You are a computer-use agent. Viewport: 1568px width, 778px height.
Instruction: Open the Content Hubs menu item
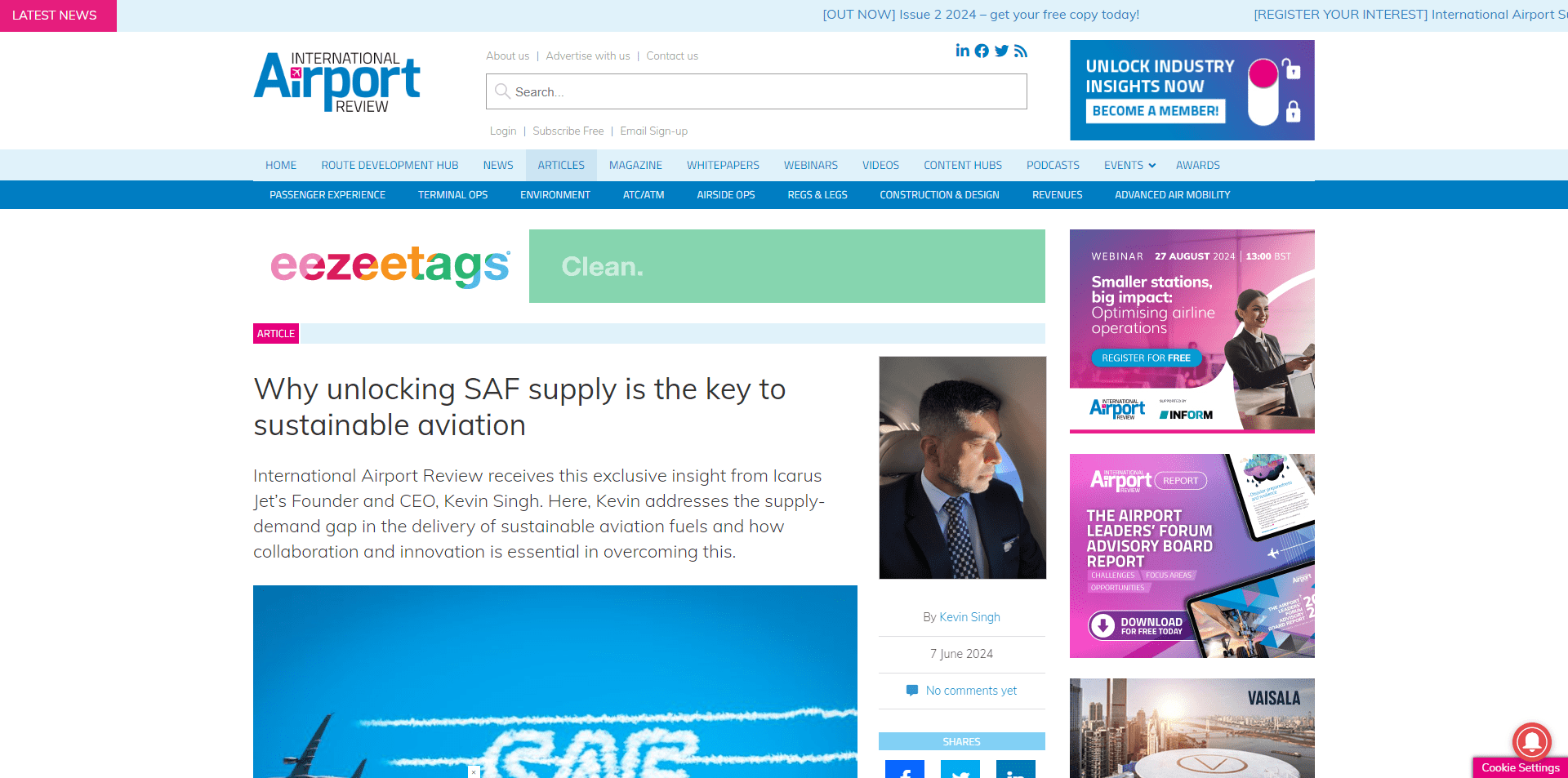pyautogui.click(x=963, y=165)
